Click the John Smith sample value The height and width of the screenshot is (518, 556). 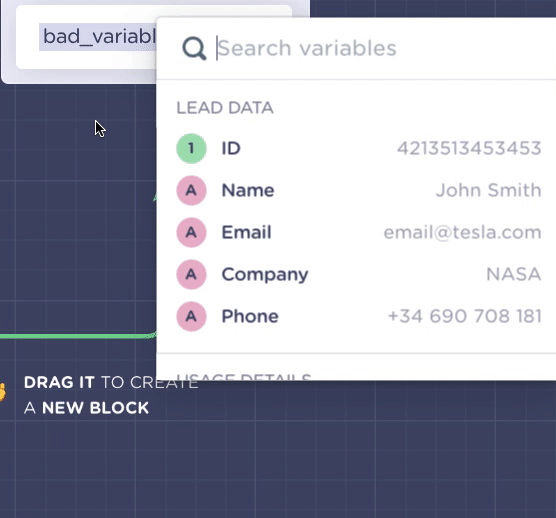pyautogui.click(x=488, y=190)
